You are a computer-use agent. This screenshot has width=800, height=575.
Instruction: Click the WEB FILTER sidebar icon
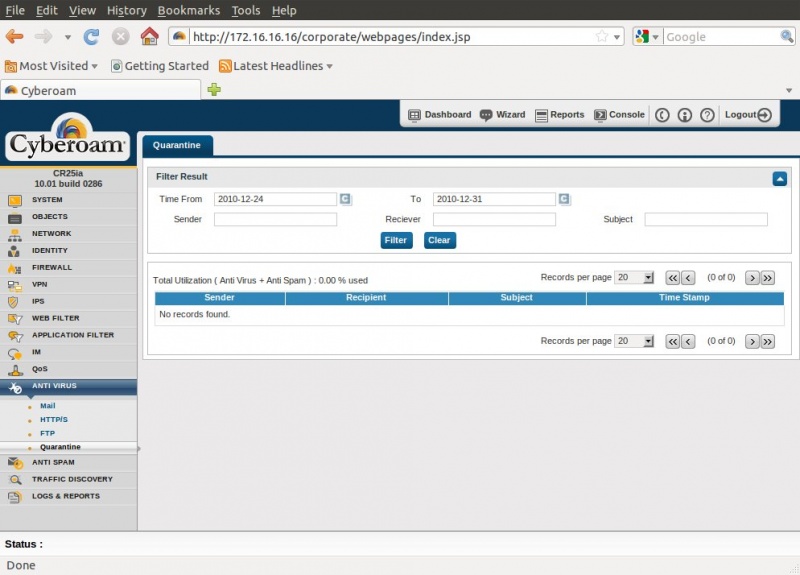pyautogui.click(x=15, y=319)
